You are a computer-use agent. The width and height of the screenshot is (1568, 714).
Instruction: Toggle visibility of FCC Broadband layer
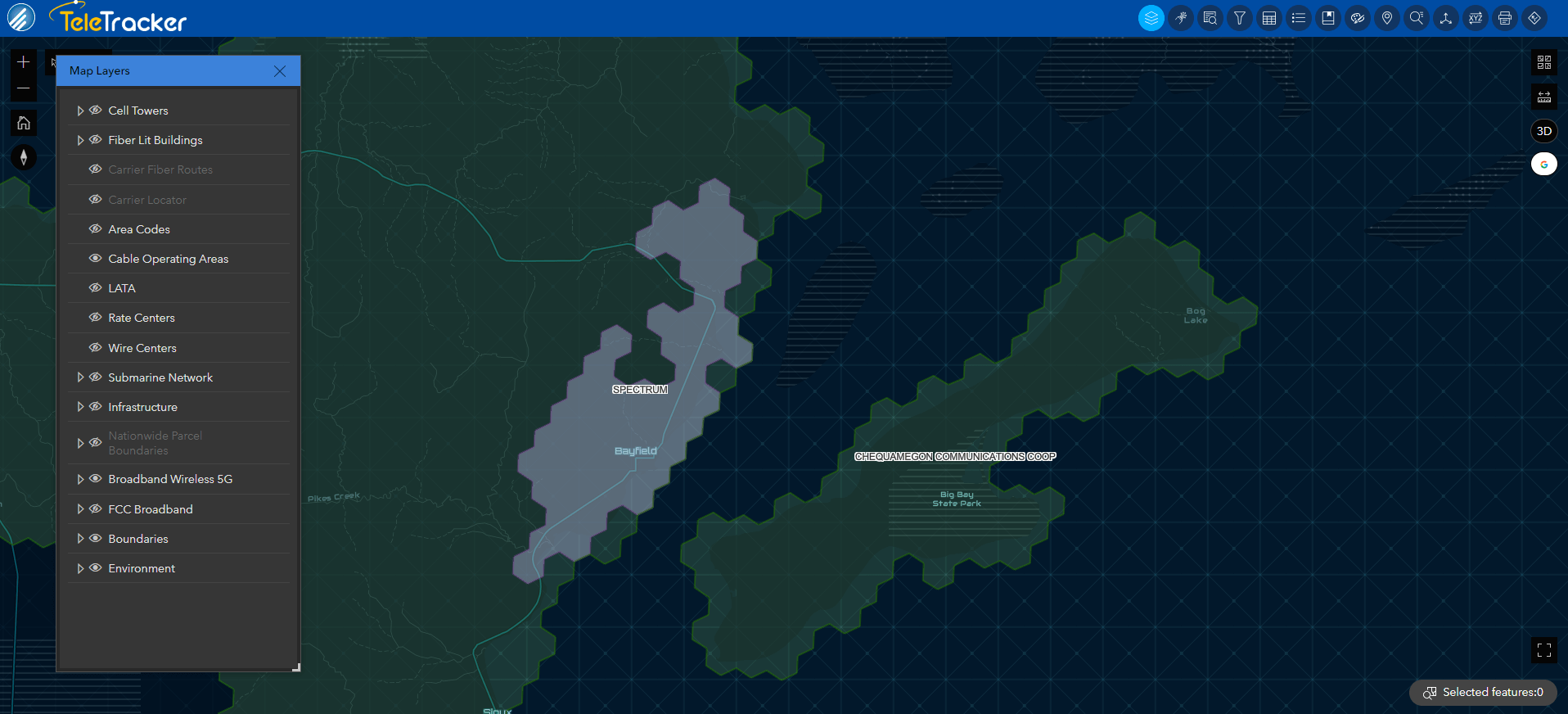click(x=96, y=509)
